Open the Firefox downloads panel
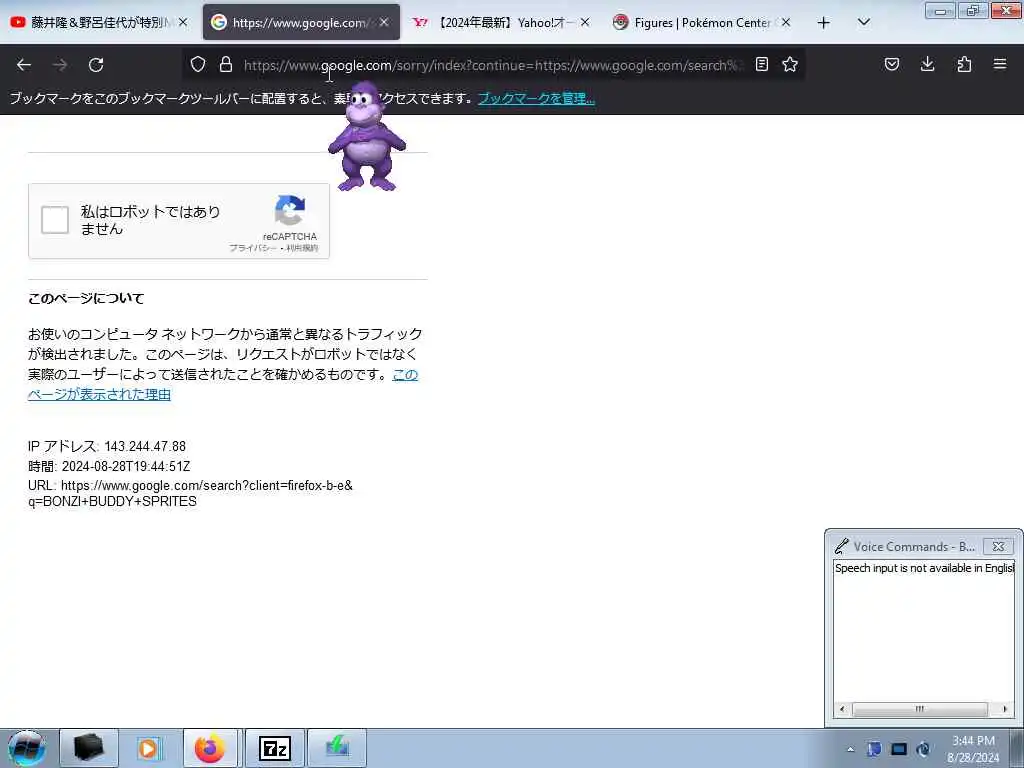The height and width of the screenshot is (768, 1024). tap(927, 64)
